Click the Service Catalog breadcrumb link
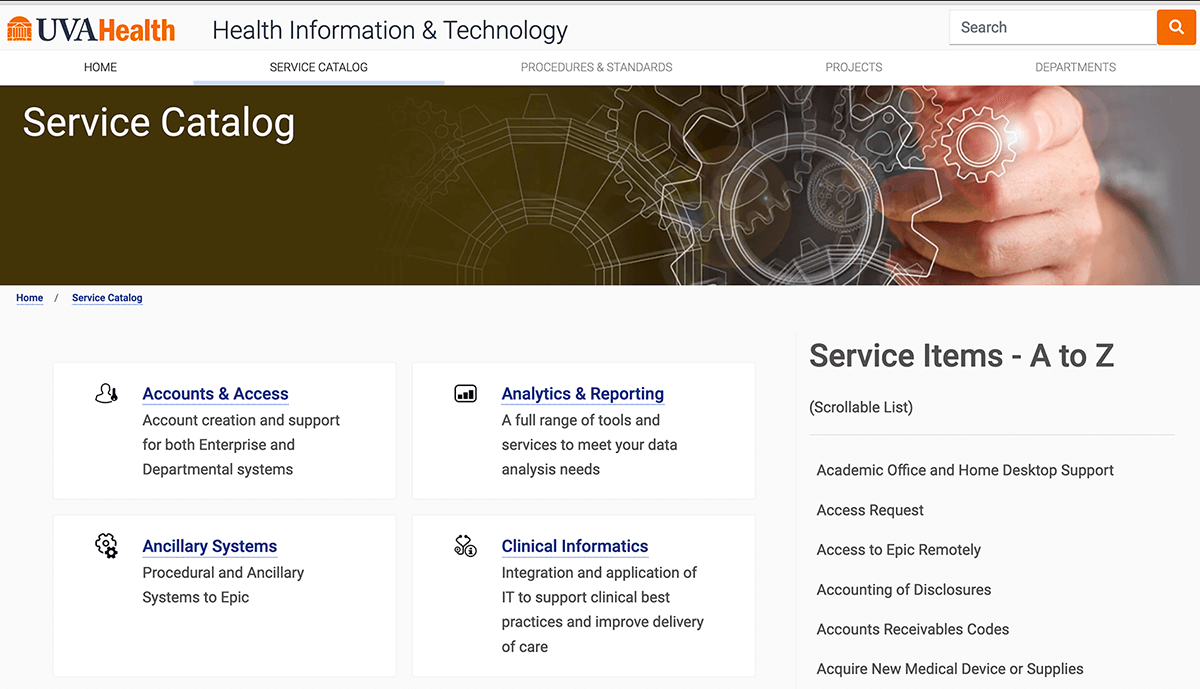 coord(107,297)
